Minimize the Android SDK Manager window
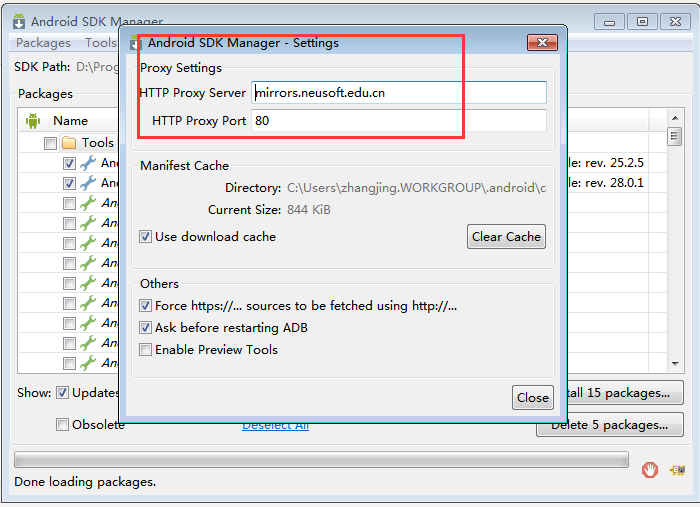This screenshot has height=507, width=700. [609, 21]
